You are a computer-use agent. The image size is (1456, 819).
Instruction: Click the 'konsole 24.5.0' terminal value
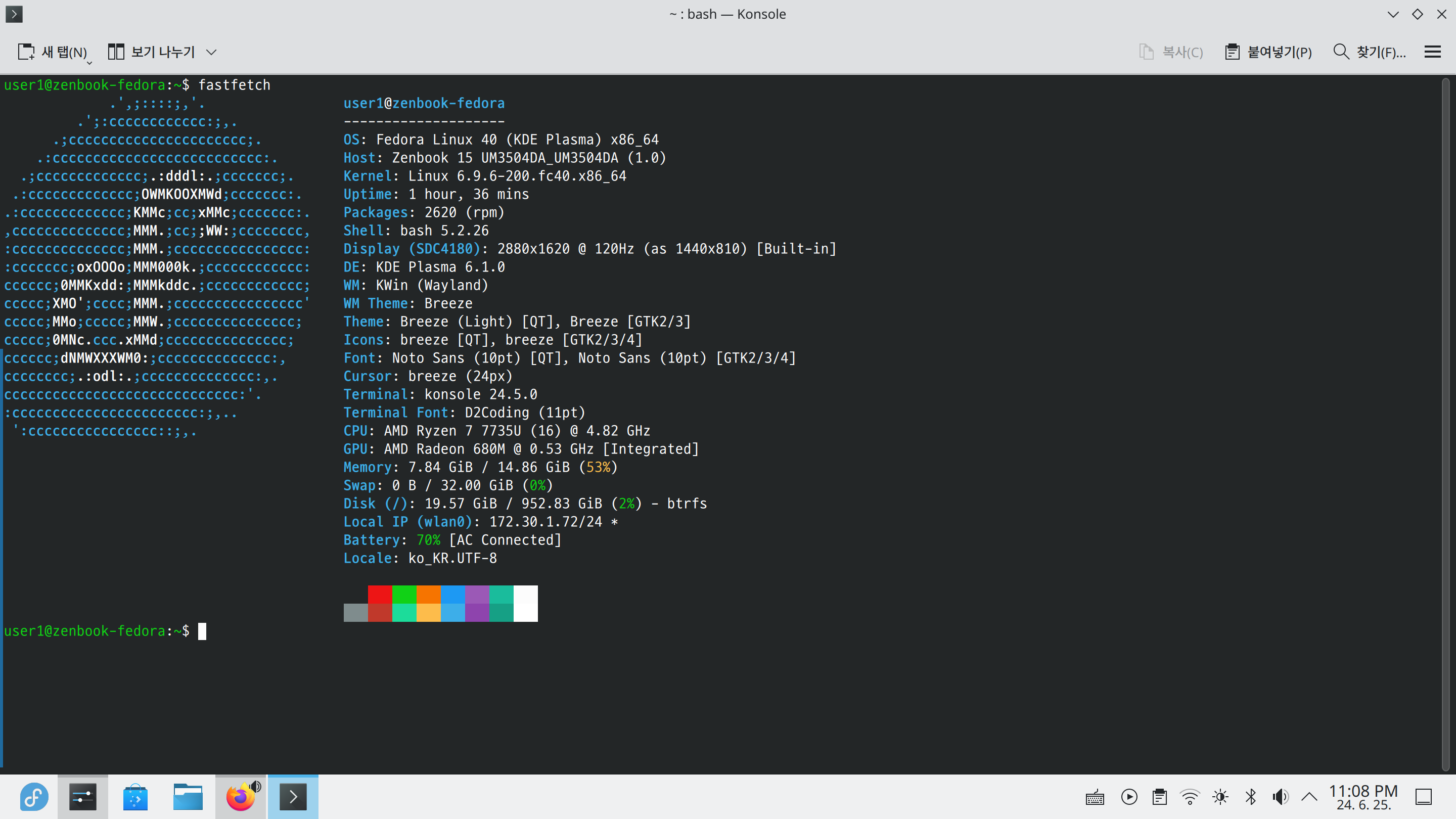pyautogui.click(x=480, y=394)
